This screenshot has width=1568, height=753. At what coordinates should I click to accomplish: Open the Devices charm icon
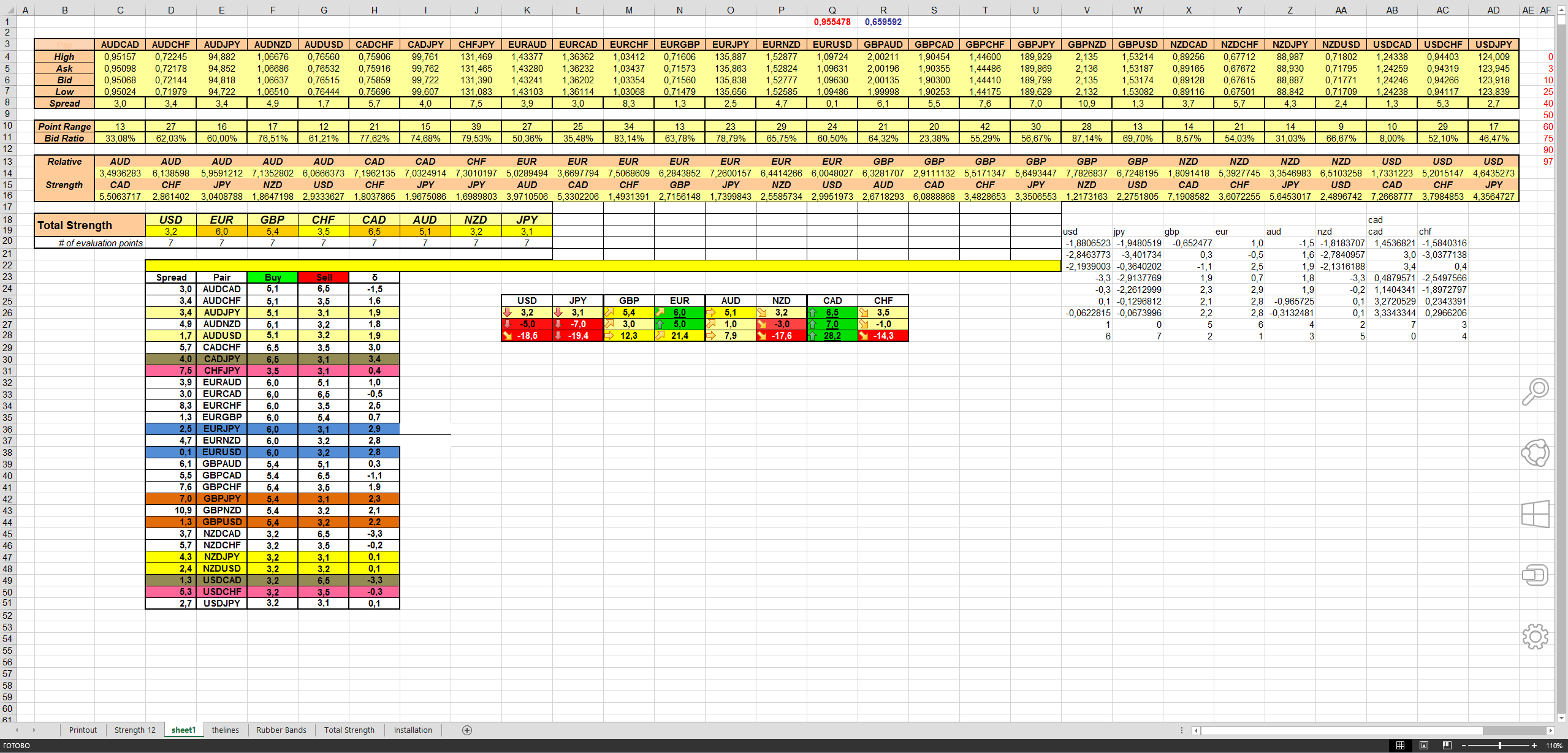pyautogui.click(x=1536, y=575)
